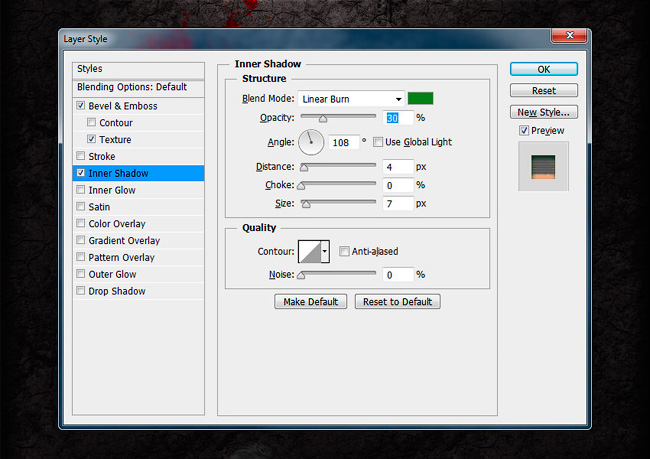Click the Opacity slider handle
This screenshot has width=650, height=459.
click(323, 119)
